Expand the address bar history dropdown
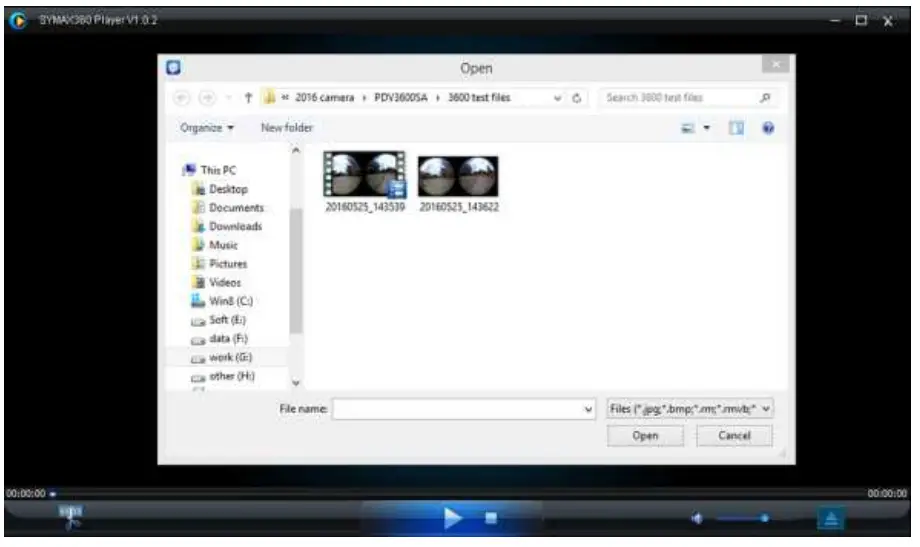 click(x=557, y=99)
